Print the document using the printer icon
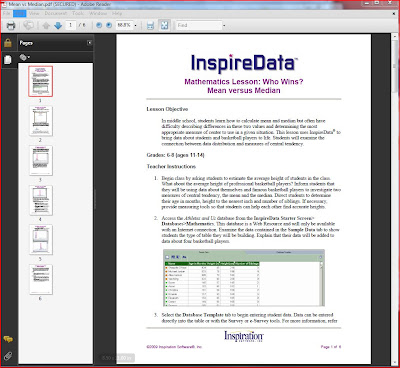Screen dimensions: 400x368 click(x=11, y=25)
